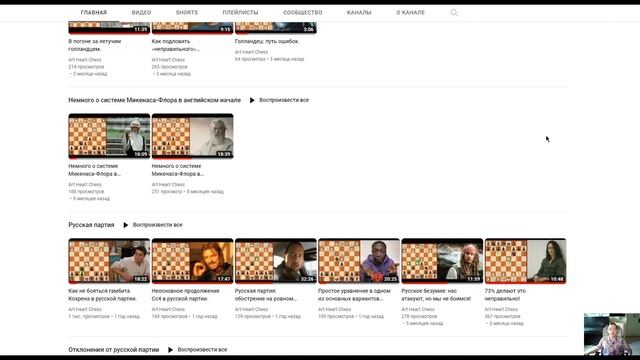
Task: Play all in Отклонения от русской партии
Action: pyautogui.click(x=198, y=350)
